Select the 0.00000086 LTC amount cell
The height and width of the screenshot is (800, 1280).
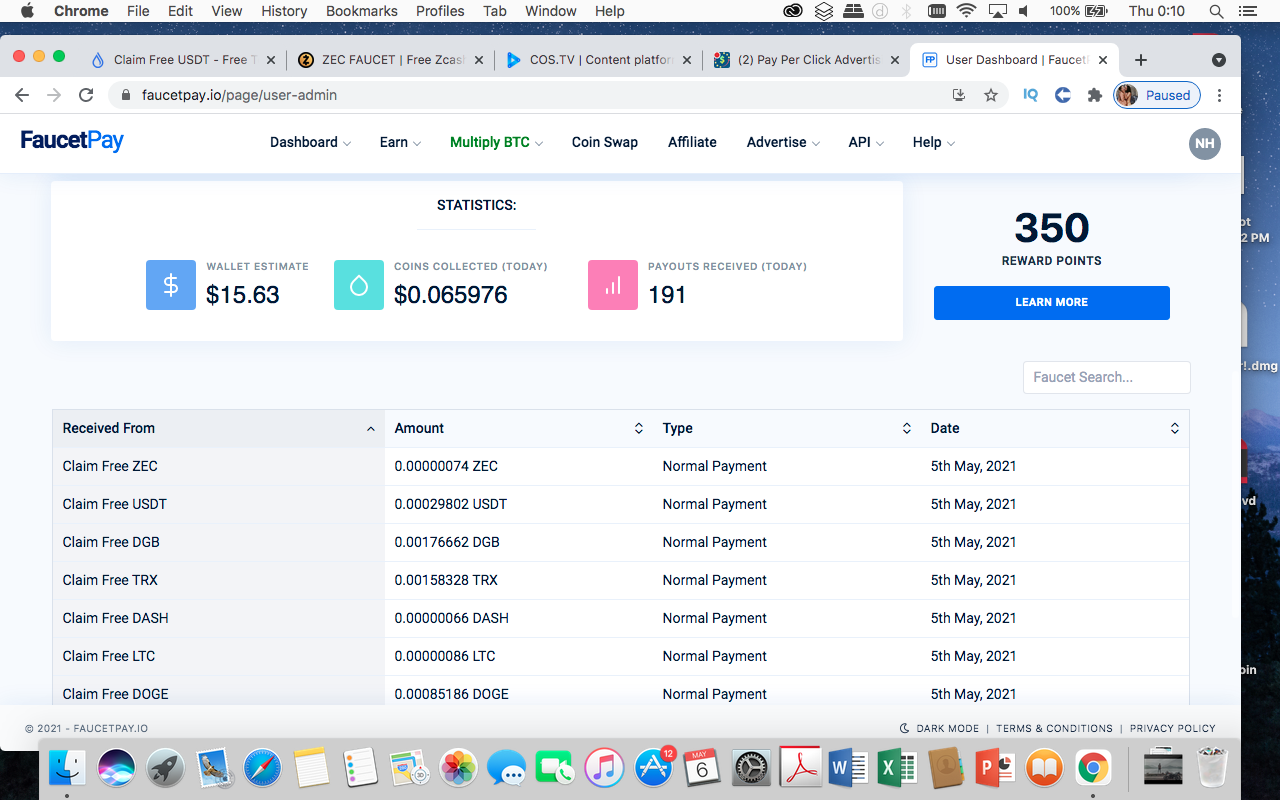pos(445,656)
